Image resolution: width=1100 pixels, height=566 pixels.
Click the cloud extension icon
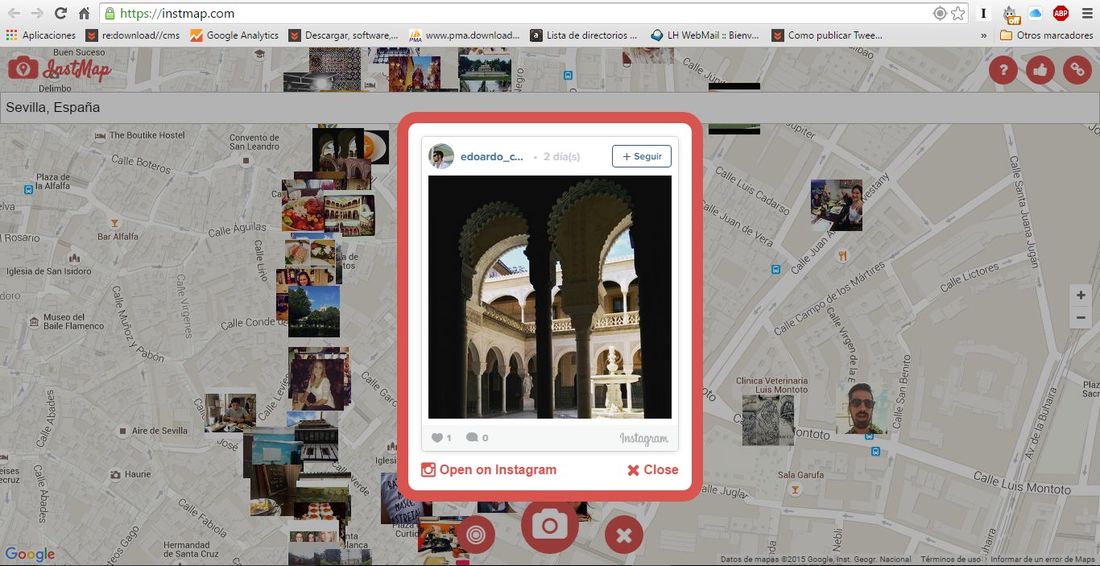click(x=1035, y=13)
